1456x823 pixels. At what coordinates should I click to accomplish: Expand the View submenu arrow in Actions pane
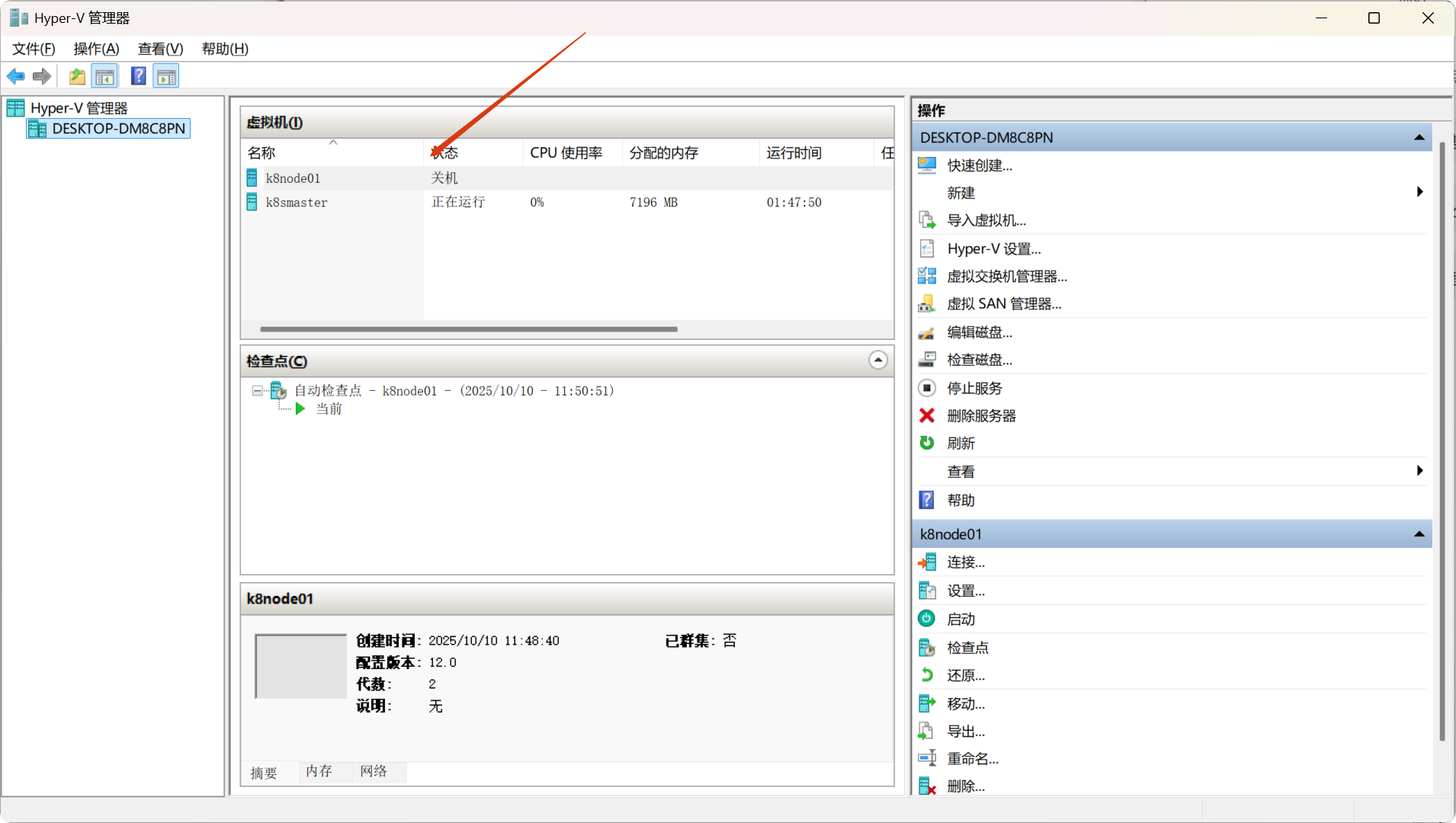pos(1419,471)
